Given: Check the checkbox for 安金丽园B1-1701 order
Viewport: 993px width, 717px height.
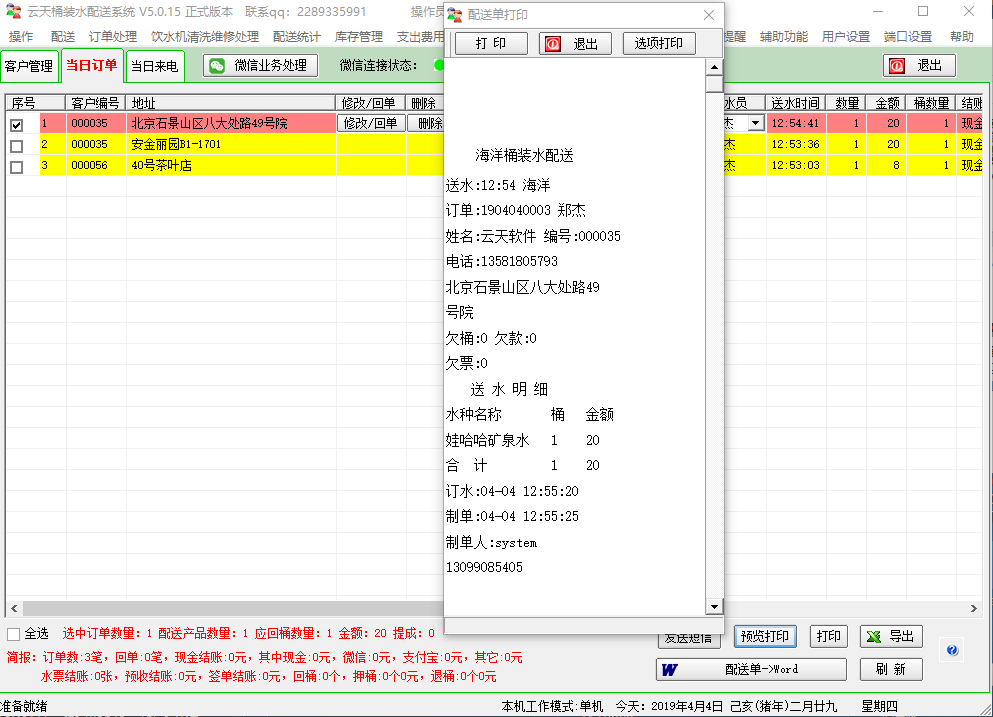Looking at the screenshot, I should click(16, 146).
